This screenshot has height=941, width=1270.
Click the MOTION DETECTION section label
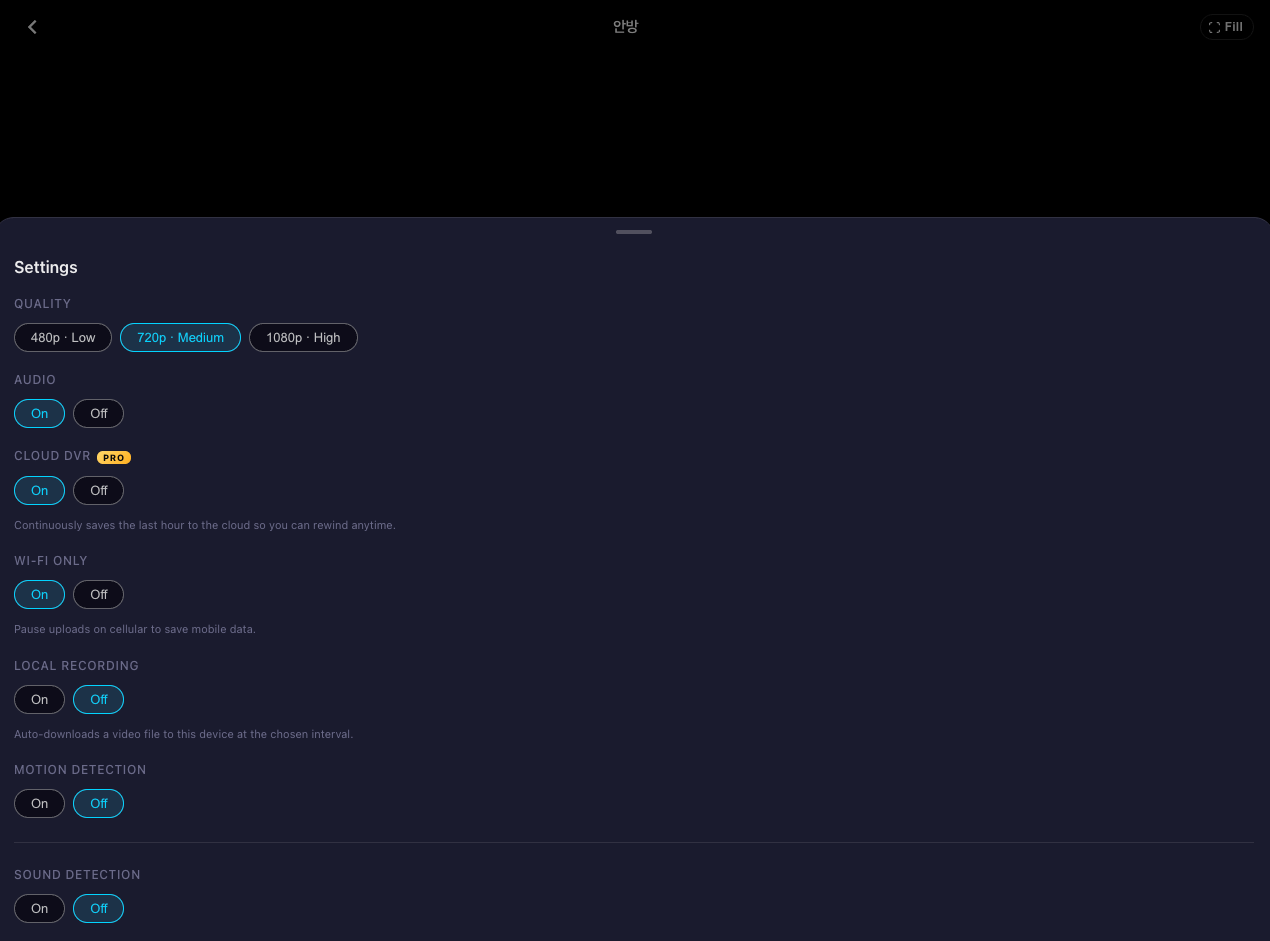pyautogui.click(x=80, y=770)
